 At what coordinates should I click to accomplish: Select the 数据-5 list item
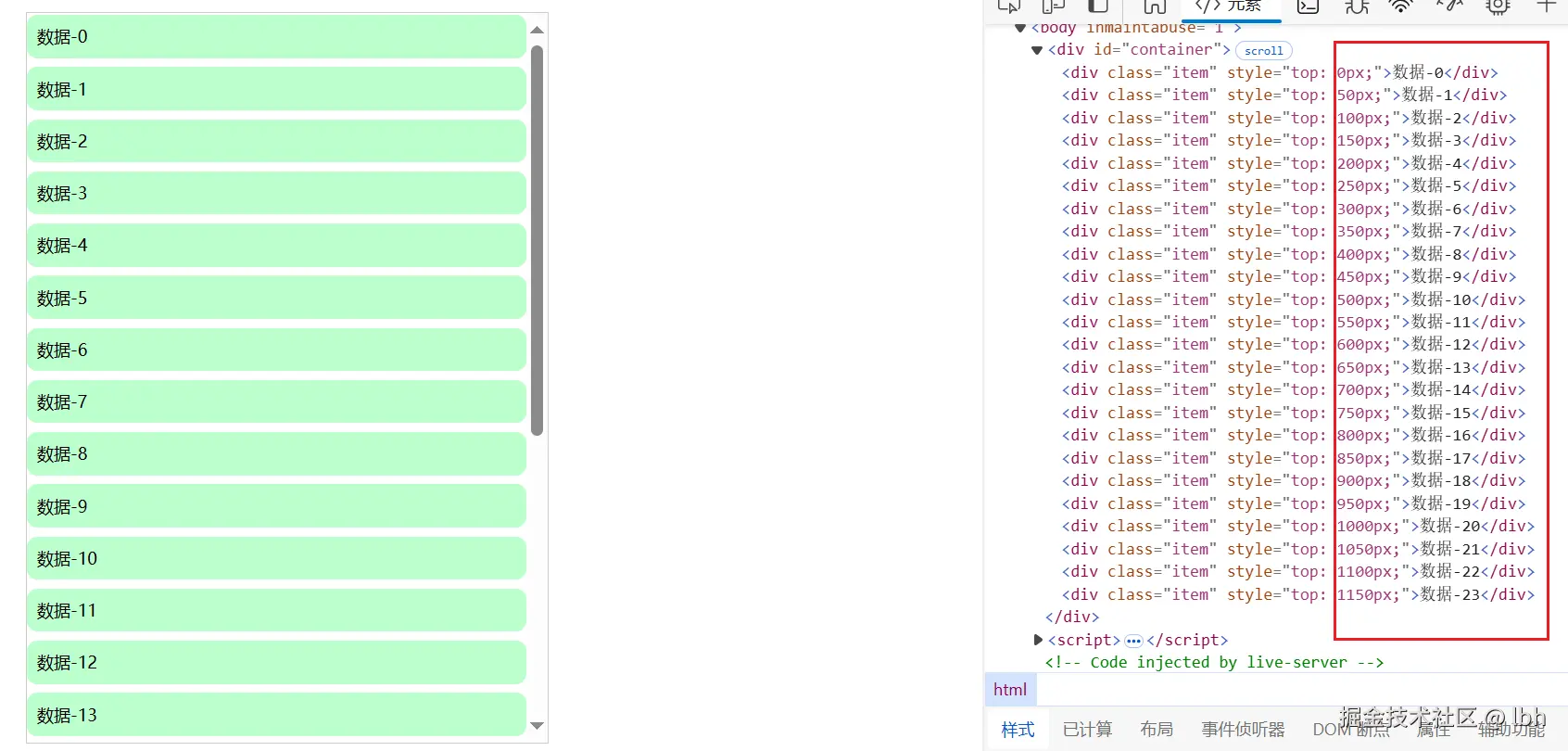coord(276,298)
